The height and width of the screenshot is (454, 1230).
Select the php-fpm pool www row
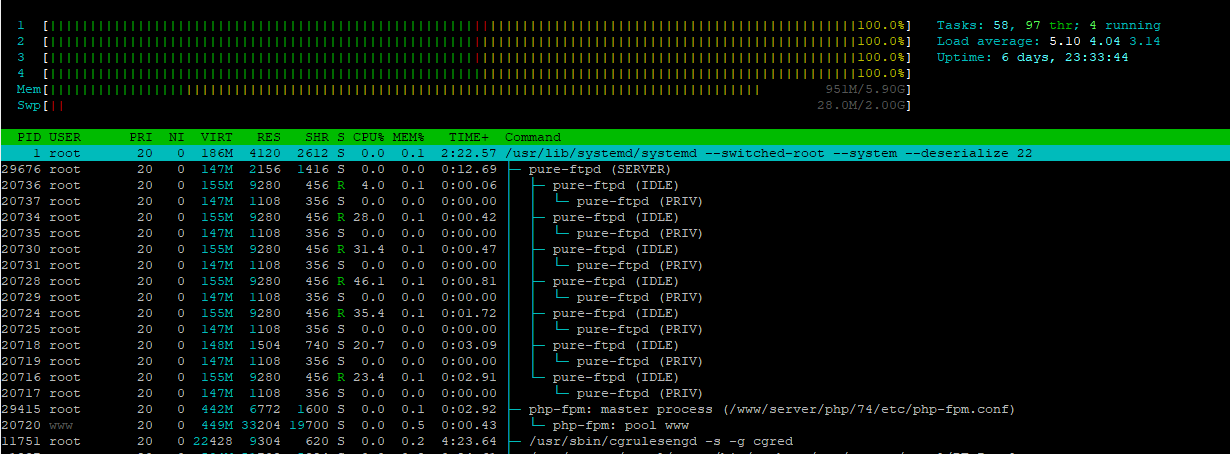point(615,425)
